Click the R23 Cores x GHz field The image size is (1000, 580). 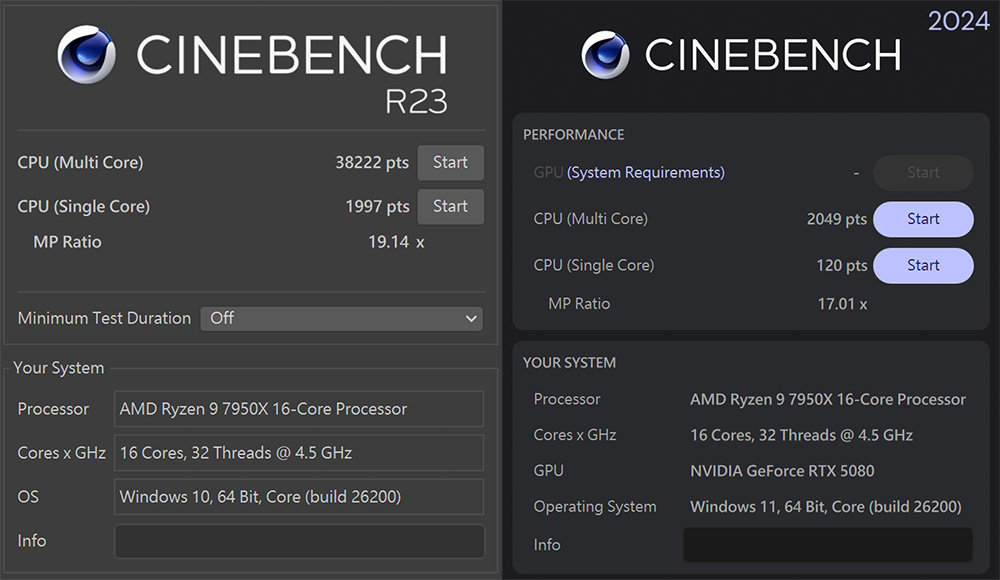[299, 453]
